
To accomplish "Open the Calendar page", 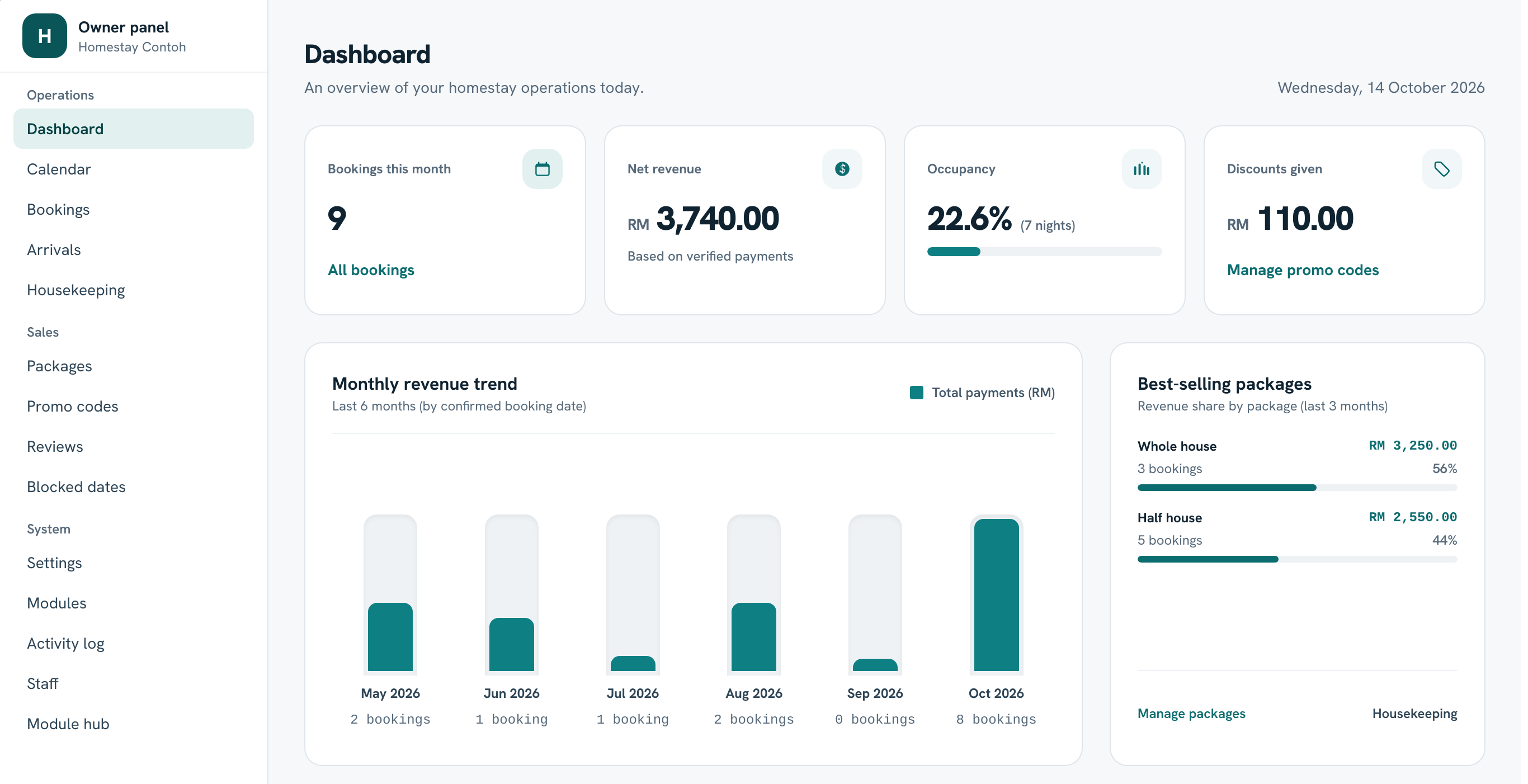I will (x=134, y=169).
